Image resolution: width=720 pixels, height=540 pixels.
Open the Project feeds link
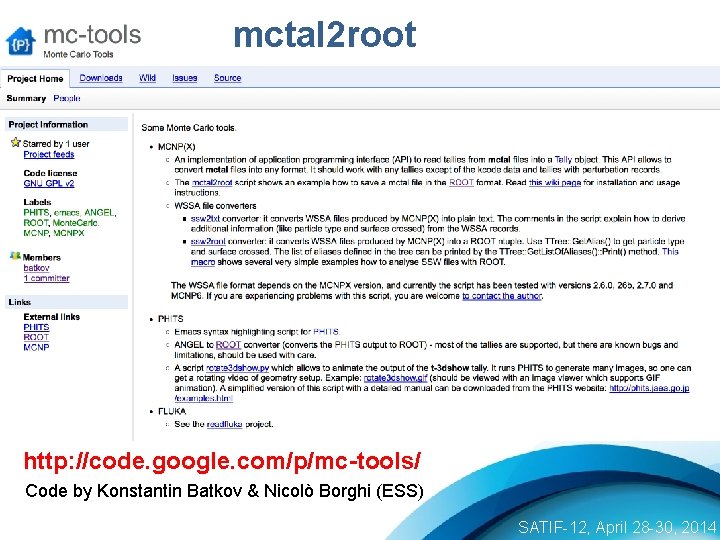pos(49,154)
